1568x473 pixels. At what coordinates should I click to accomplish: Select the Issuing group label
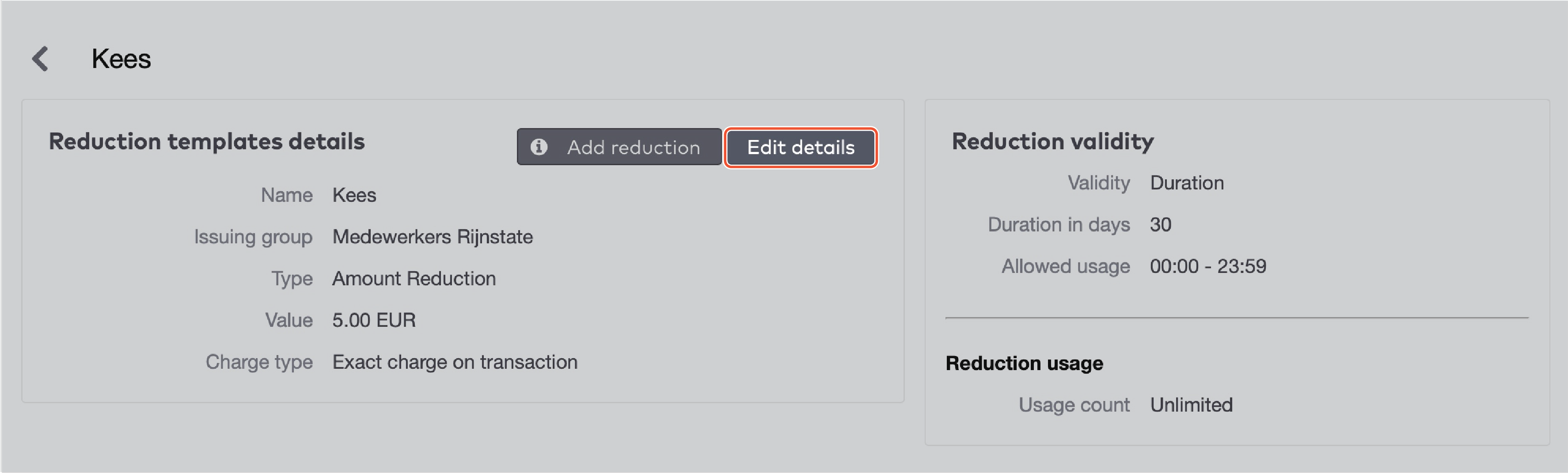tap(254, 237)
